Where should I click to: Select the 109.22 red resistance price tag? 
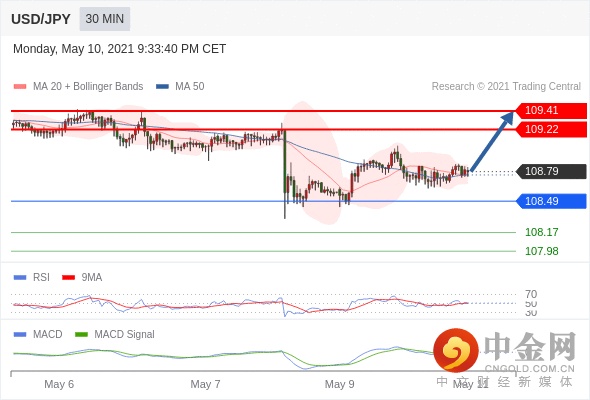(x=551, y=129)
